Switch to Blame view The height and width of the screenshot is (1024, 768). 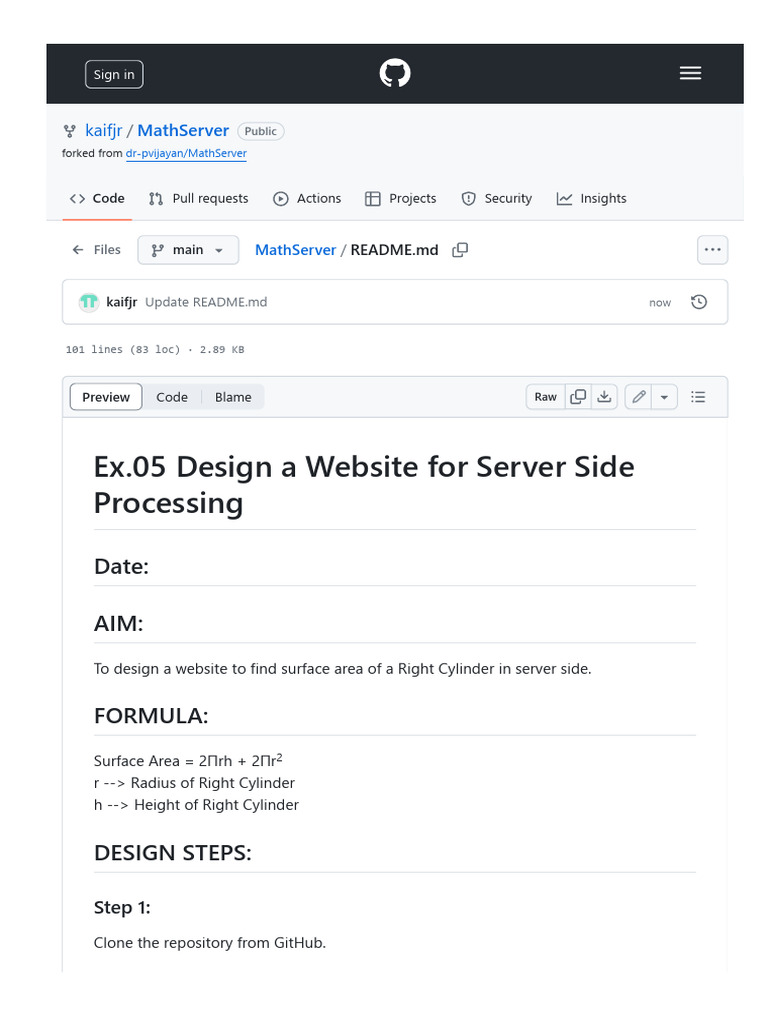point(233,397)
